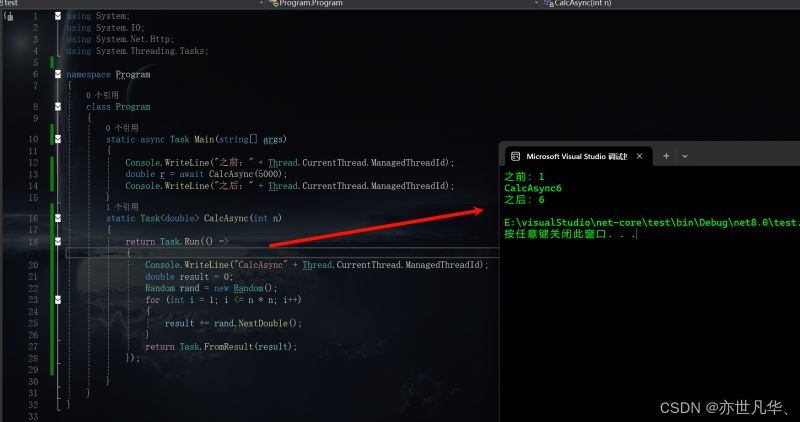Open the console tab list dropdown chevron
The image size is (800, 422).
click(x=685, y=156)
